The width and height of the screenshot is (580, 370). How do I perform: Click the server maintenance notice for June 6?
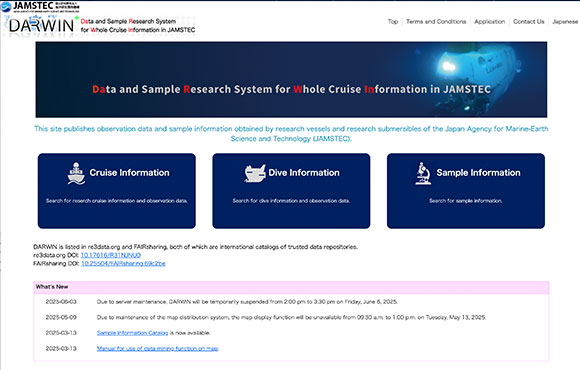[x=247, y=302]
